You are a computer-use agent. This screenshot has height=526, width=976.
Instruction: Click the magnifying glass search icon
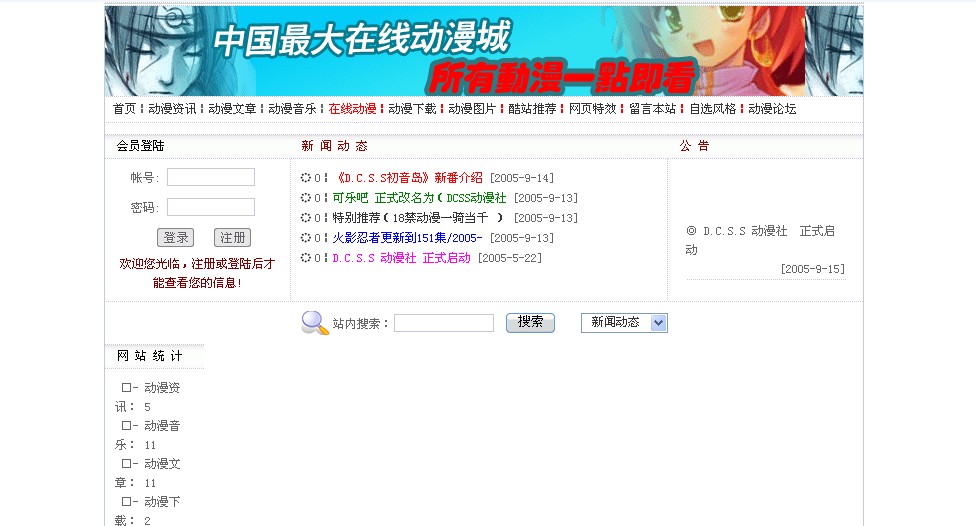tap(314, 322)
